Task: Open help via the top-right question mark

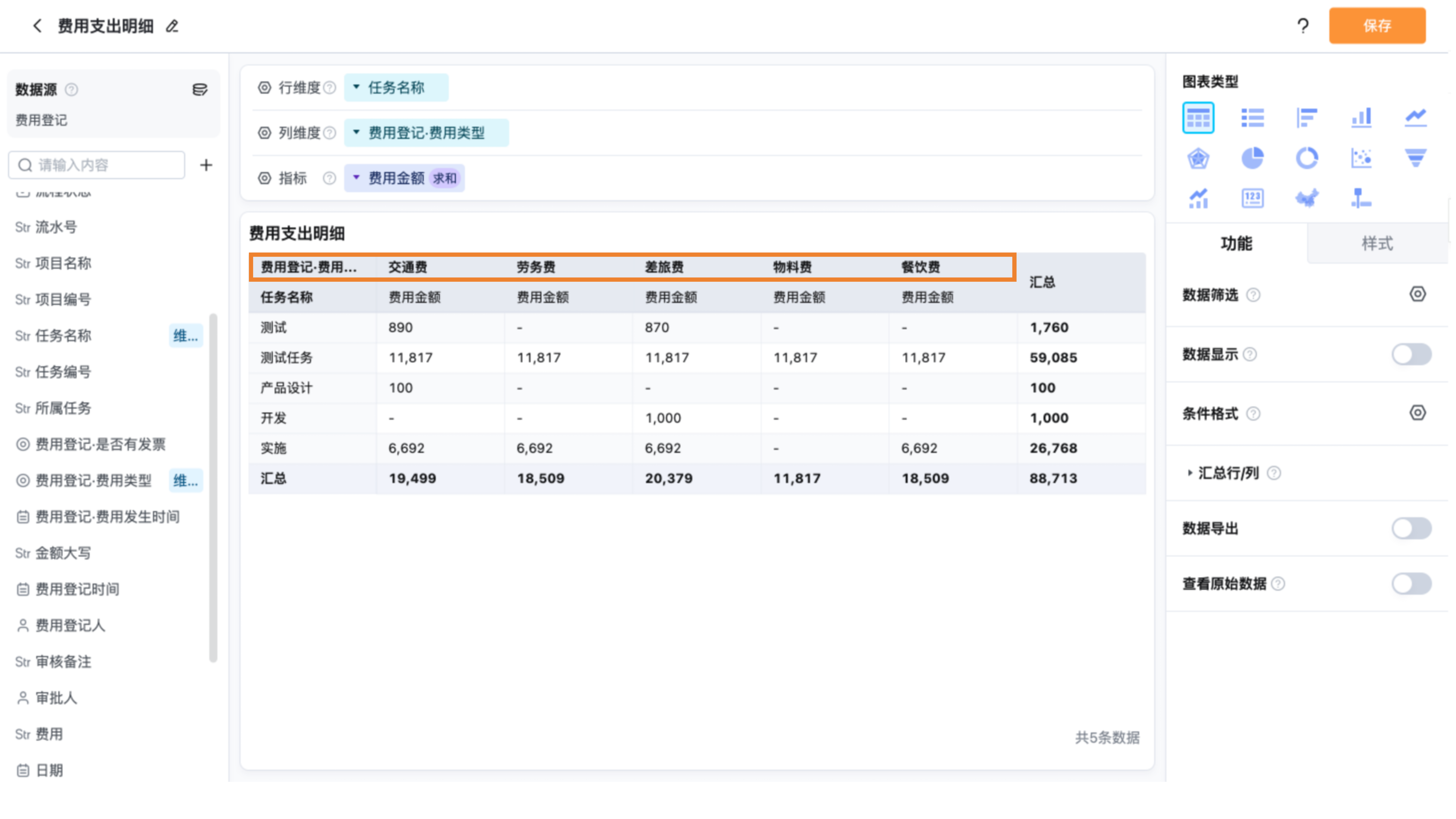Action: [1303, 26]
